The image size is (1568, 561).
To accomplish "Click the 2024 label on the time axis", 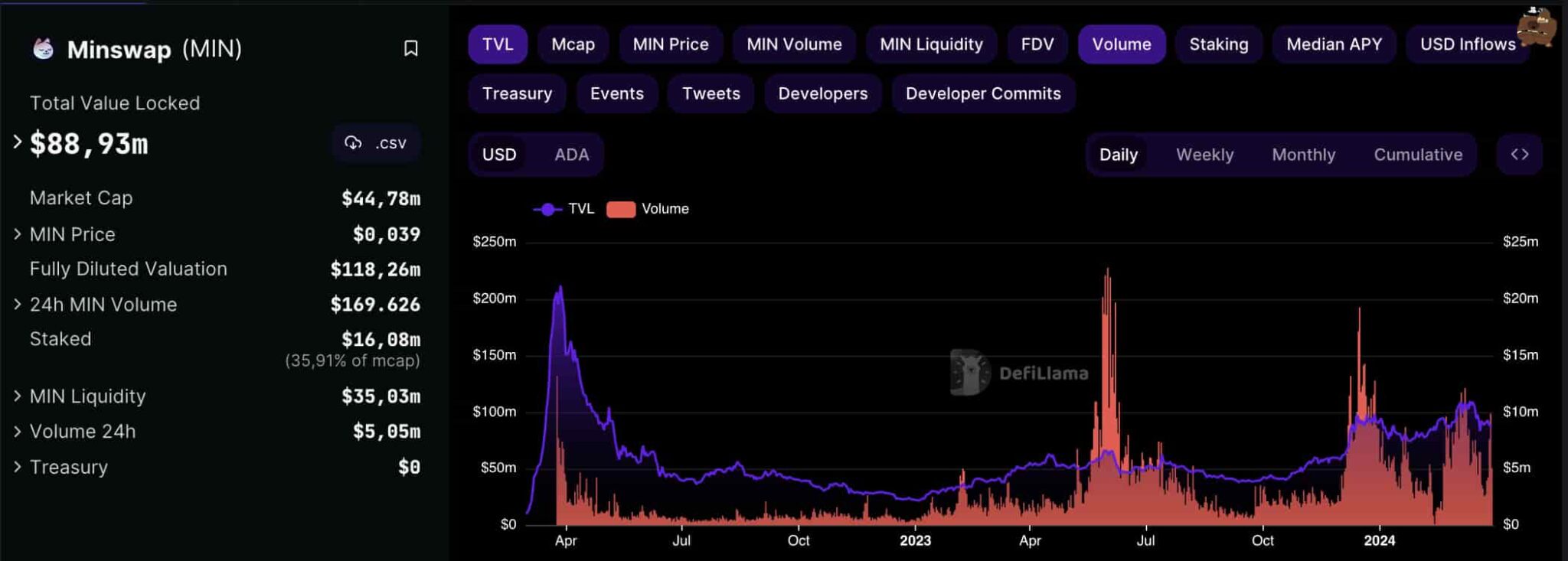I will [1380, 540].
